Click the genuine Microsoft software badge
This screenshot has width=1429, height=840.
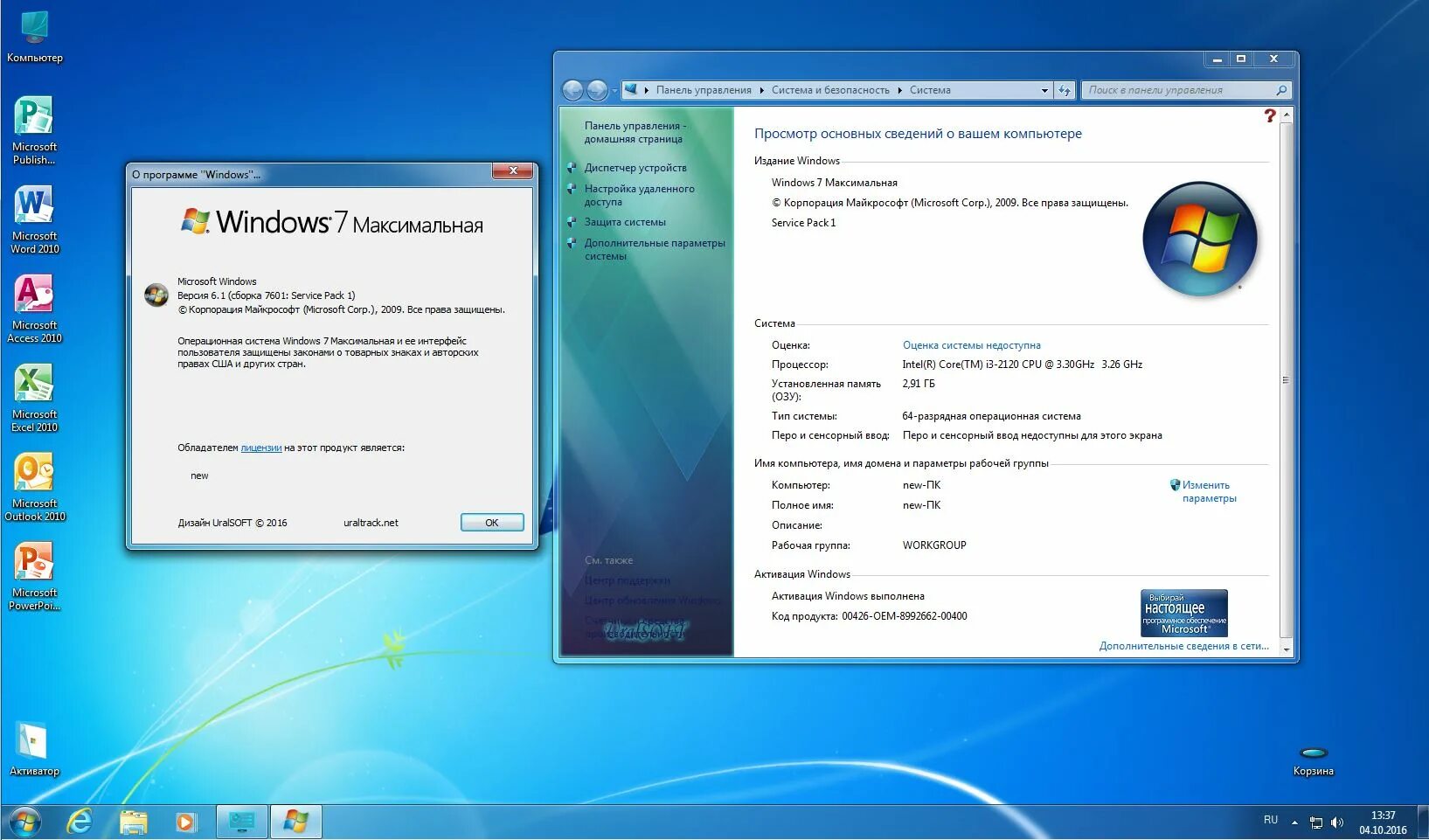(x=1184, y=613)
